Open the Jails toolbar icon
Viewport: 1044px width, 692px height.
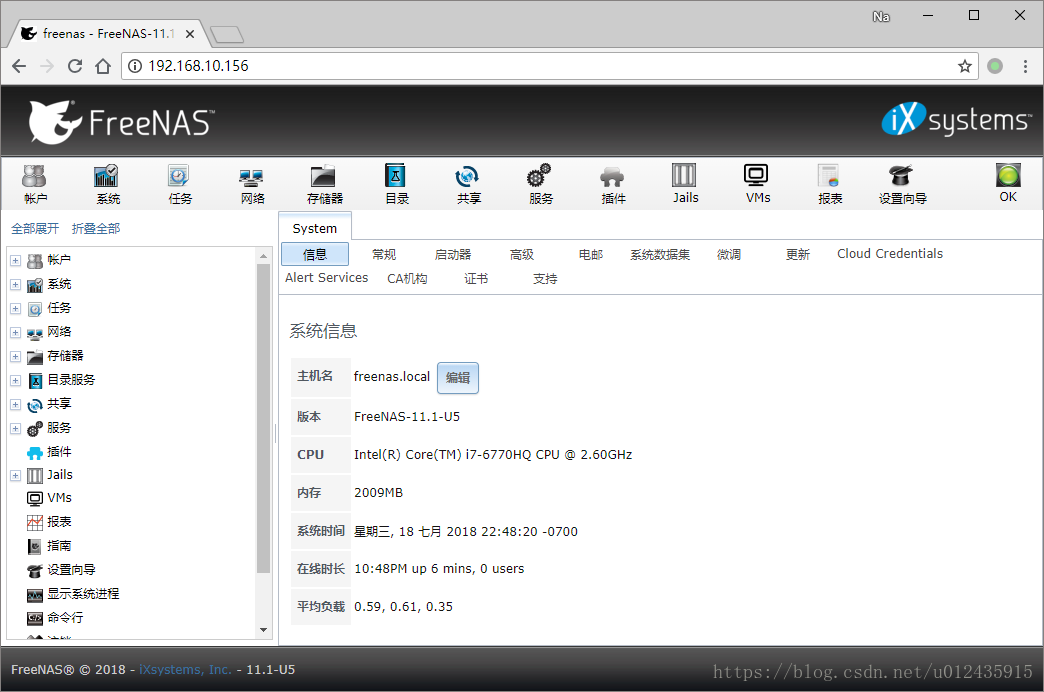pyautogui.click(x=684, y=183)
